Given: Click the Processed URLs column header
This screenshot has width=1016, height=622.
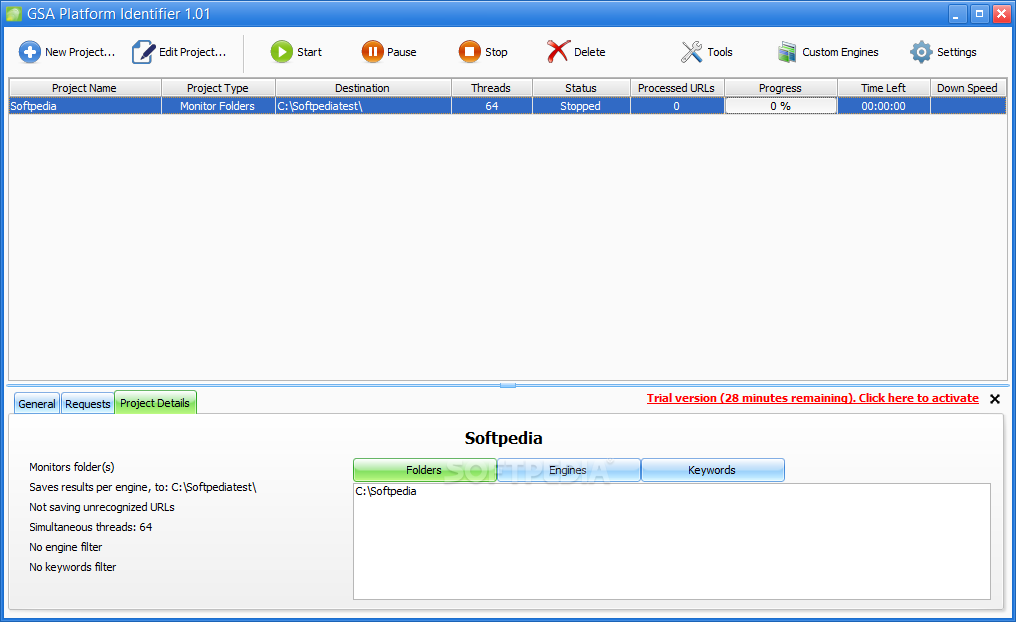Looking at the screenshot, I should pos(676,87).
